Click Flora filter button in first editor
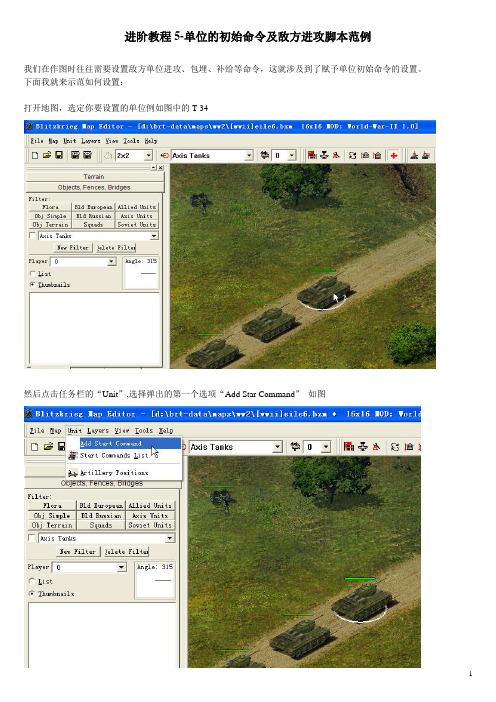Image resolution: width=496 pixels, height=702 pixels. [51, 207]
